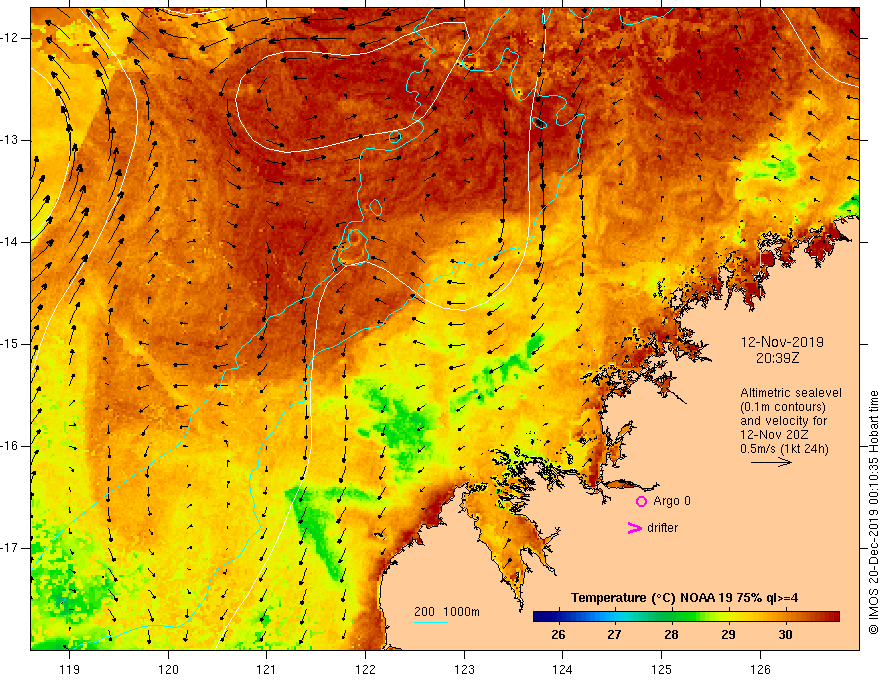Click the longitude axis label 119

[x=70, y=669]
